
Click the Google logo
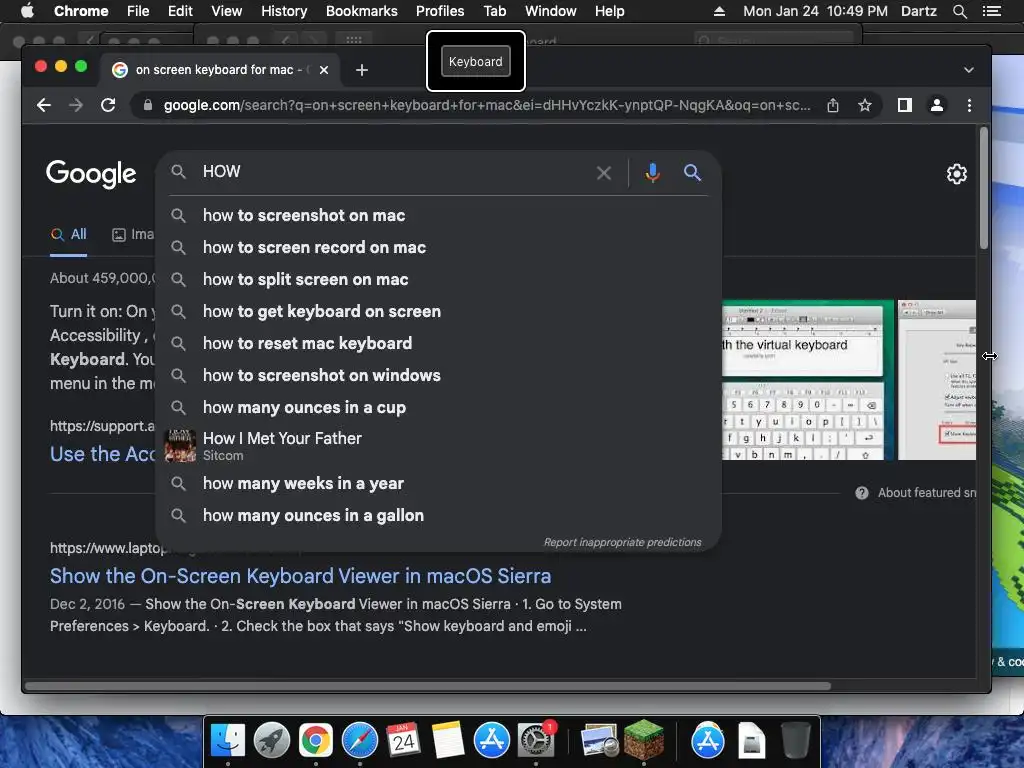point(91,174)
